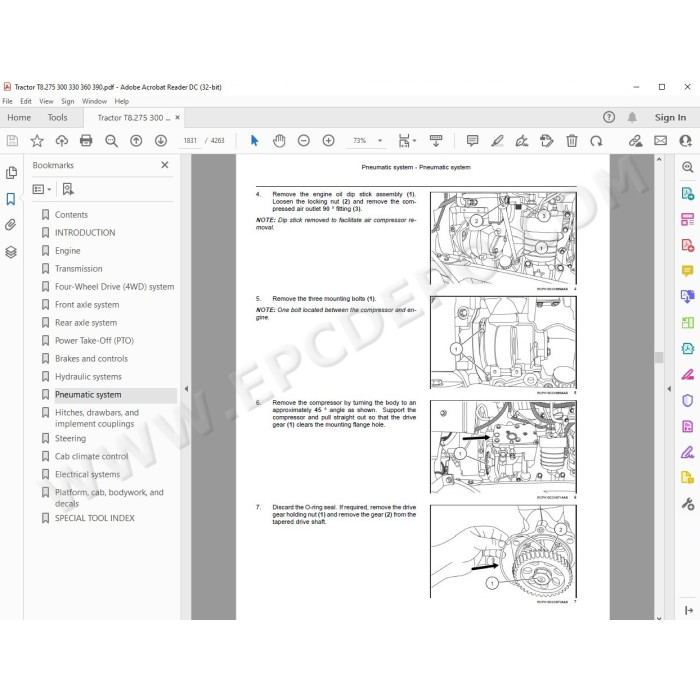The width and height of the screenshot is (700, 700).
Task: Open More Tools wrench icon
Action: point(688,504)
